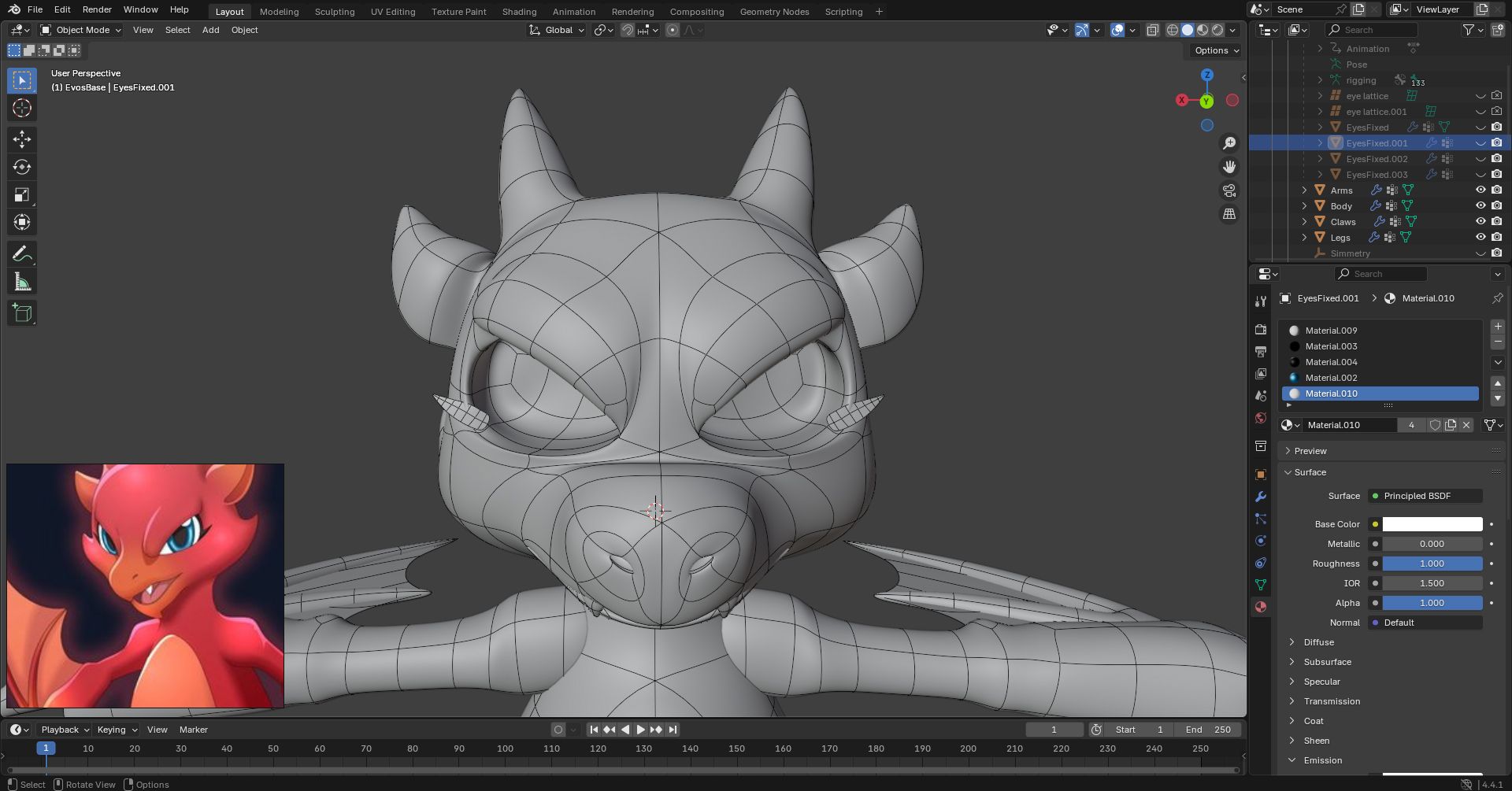
Task: Toggle visibility eye of Arms object
Action: tap(1480, 190)
